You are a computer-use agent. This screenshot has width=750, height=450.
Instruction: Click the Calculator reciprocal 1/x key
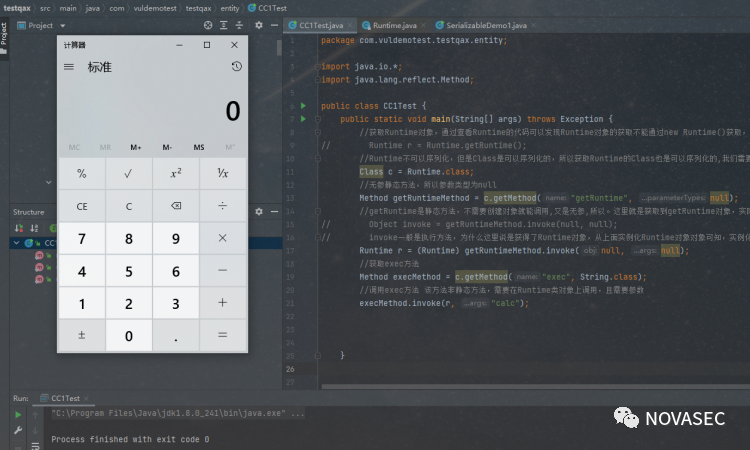coord(222,174)
